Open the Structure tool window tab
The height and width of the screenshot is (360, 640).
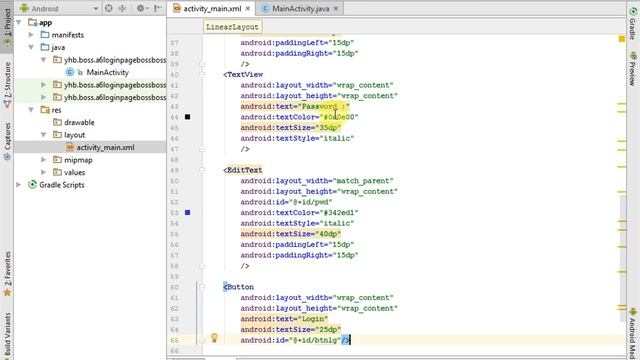click(7, 85)
